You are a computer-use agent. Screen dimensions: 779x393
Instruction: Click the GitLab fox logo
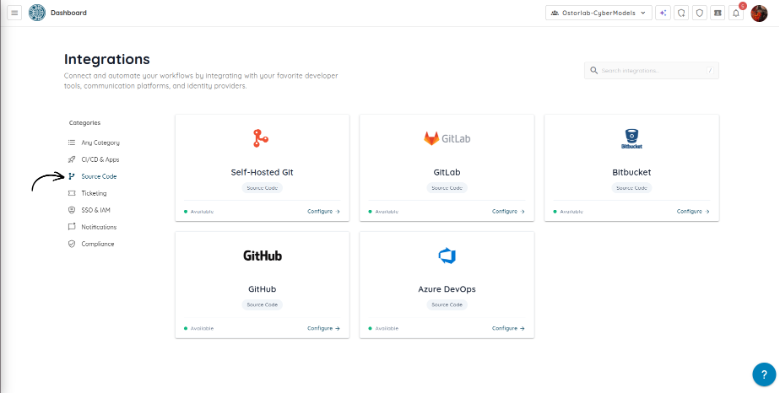(x=431, y=138)
